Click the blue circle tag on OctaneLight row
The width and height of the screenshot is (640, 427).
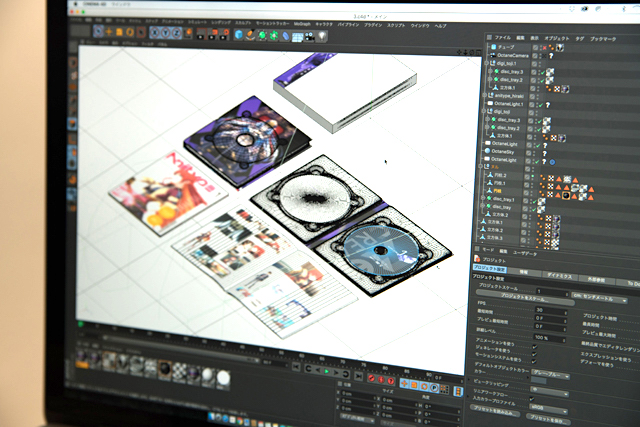(552, 162)
